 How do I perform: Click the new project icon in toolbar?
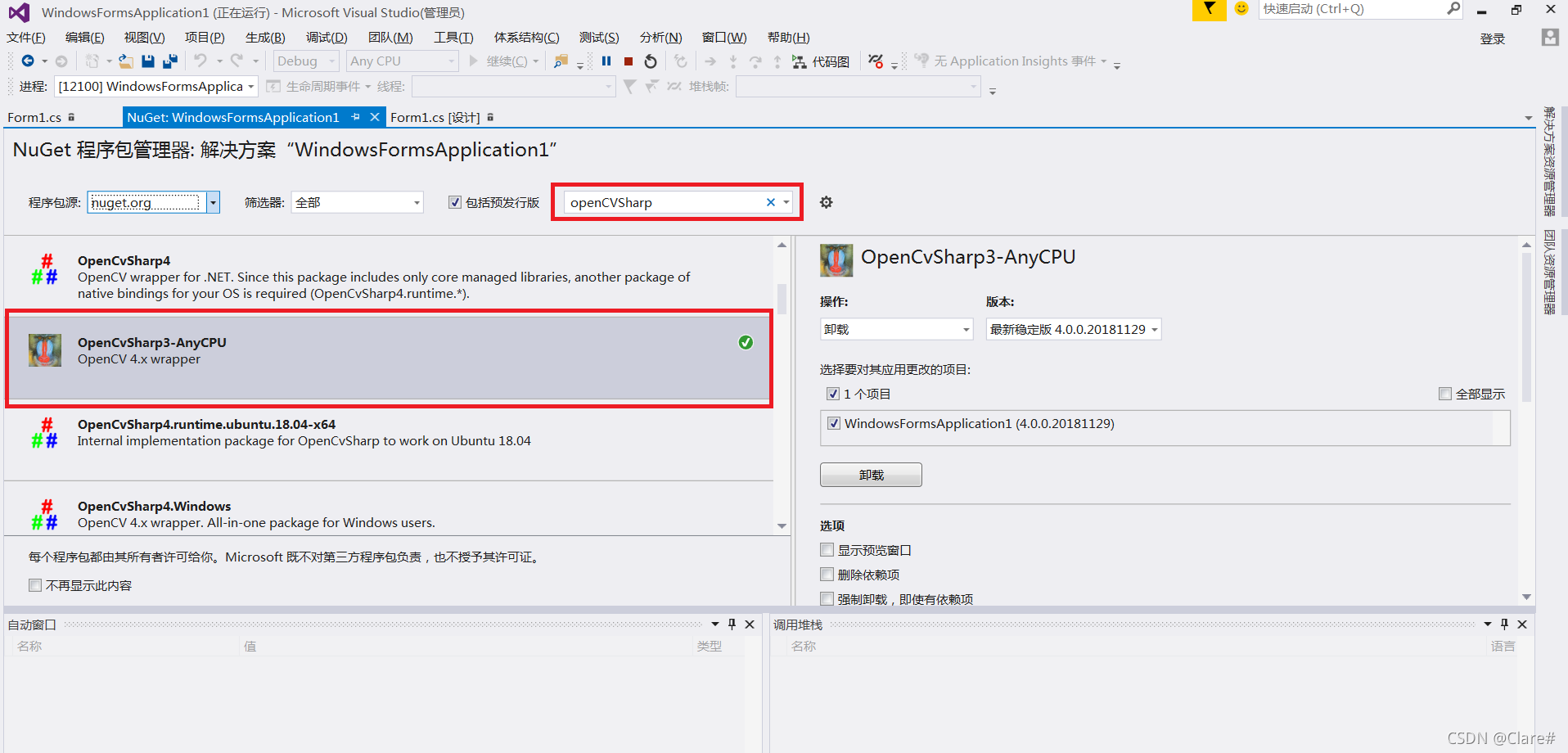click(92, 61)
